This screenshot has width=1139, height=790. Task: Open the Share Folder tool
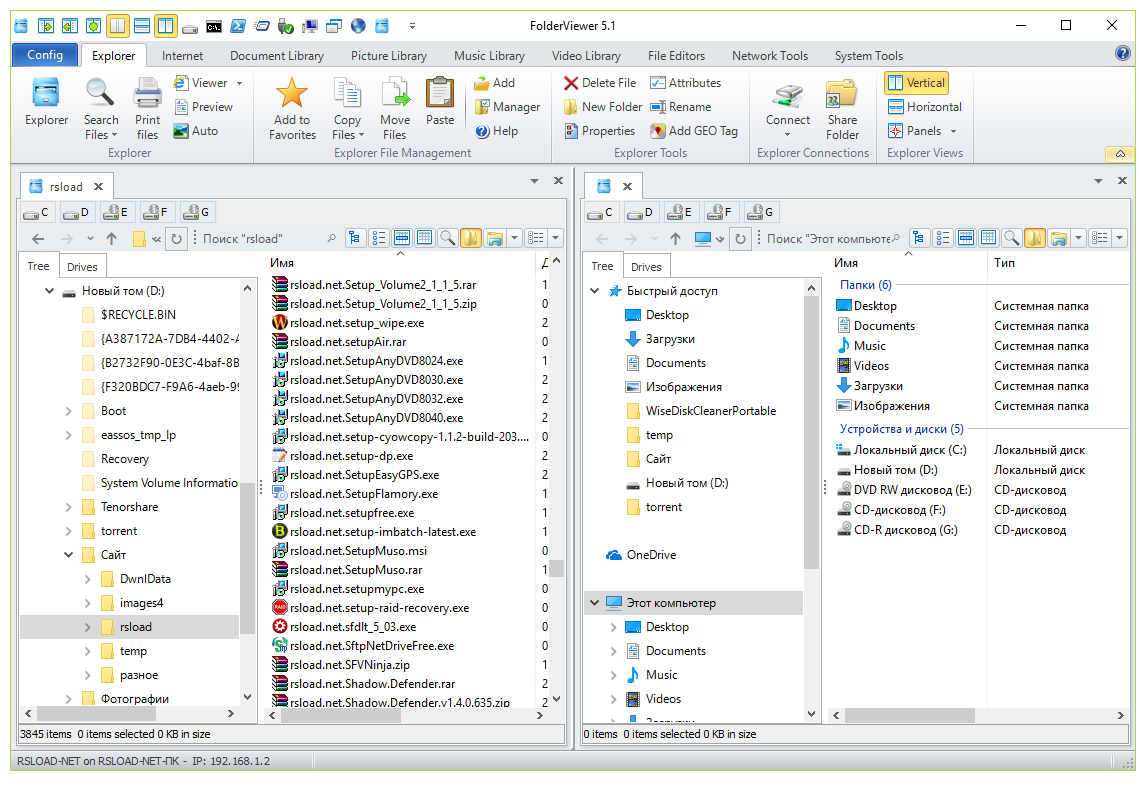(x=842, y=108)
